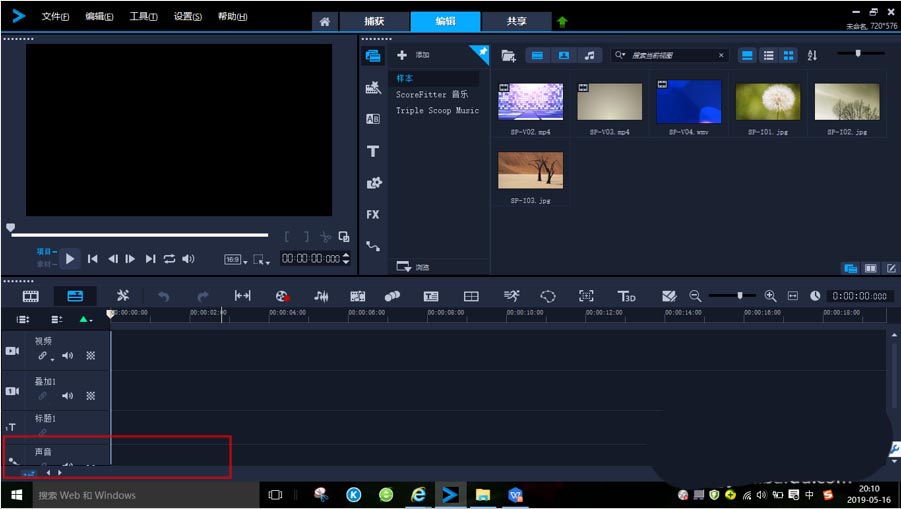Image resolution: width=901 pixels, height=509 pixels.
Task: Play the project preview
Action: point(70,259)
